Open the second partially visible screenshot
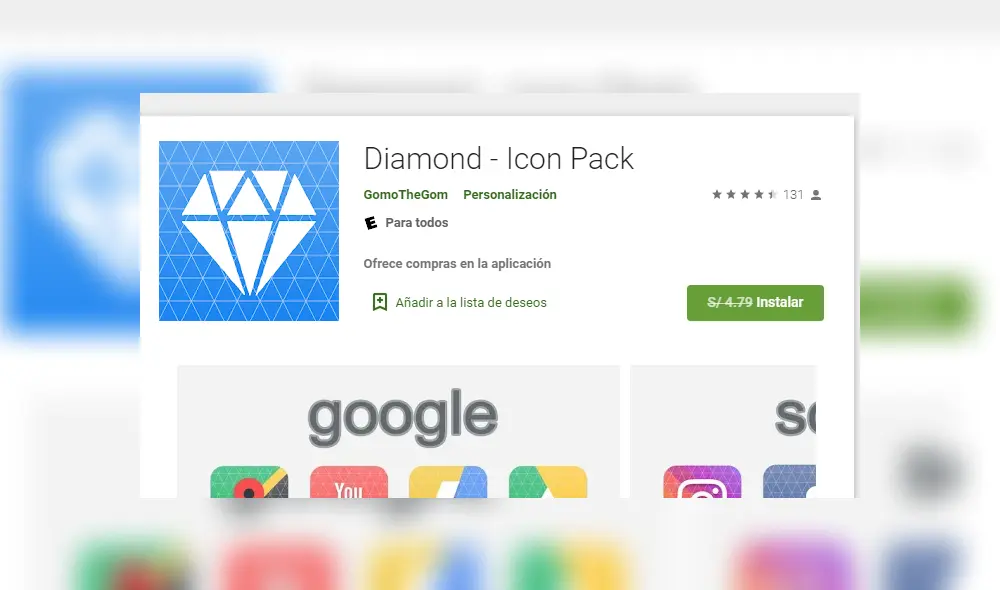This screenshot has width=1000, height=590. pyautogui.click(x=723, y=432)
